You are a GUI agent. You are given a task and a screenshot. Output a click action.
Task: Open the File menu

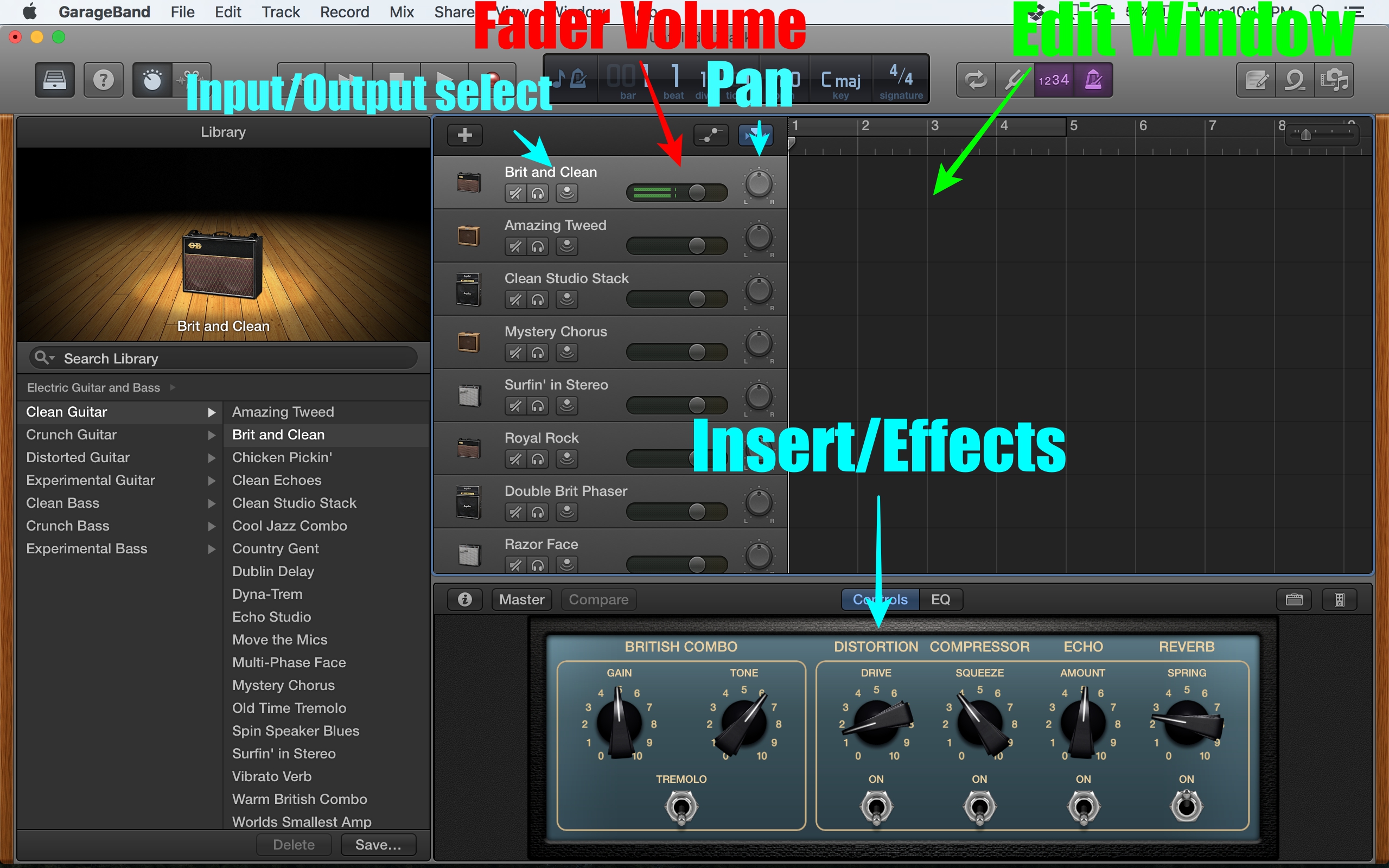[x=182, y=11]
